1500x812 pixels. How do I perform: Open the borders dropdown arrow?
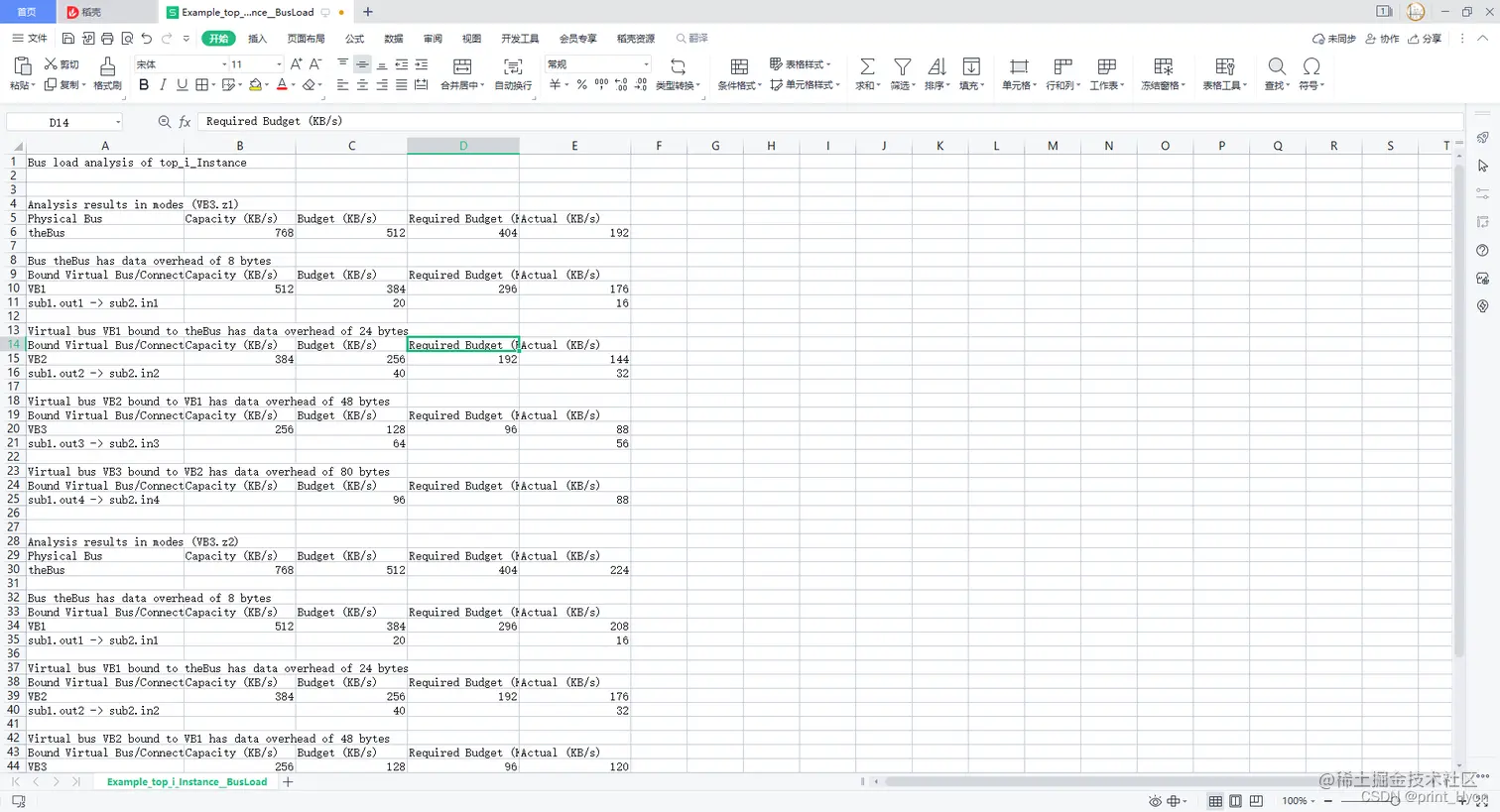213,85
